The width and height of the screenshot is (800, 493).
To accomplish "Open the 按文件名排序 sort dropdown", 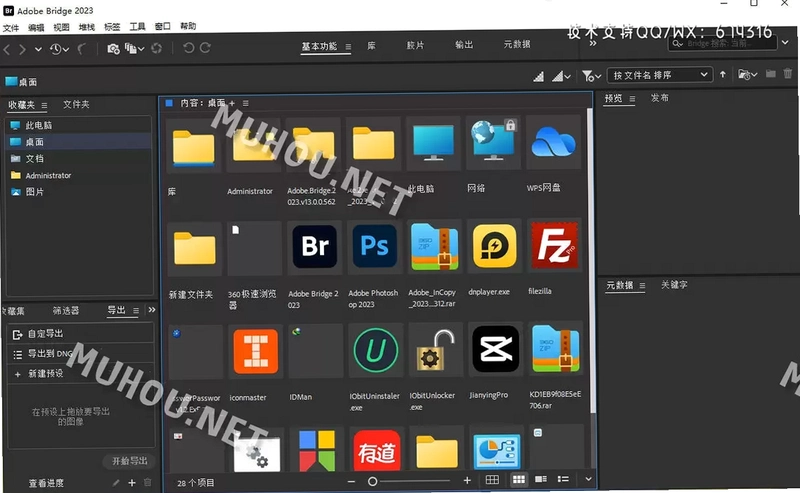I will click(660, 75).
